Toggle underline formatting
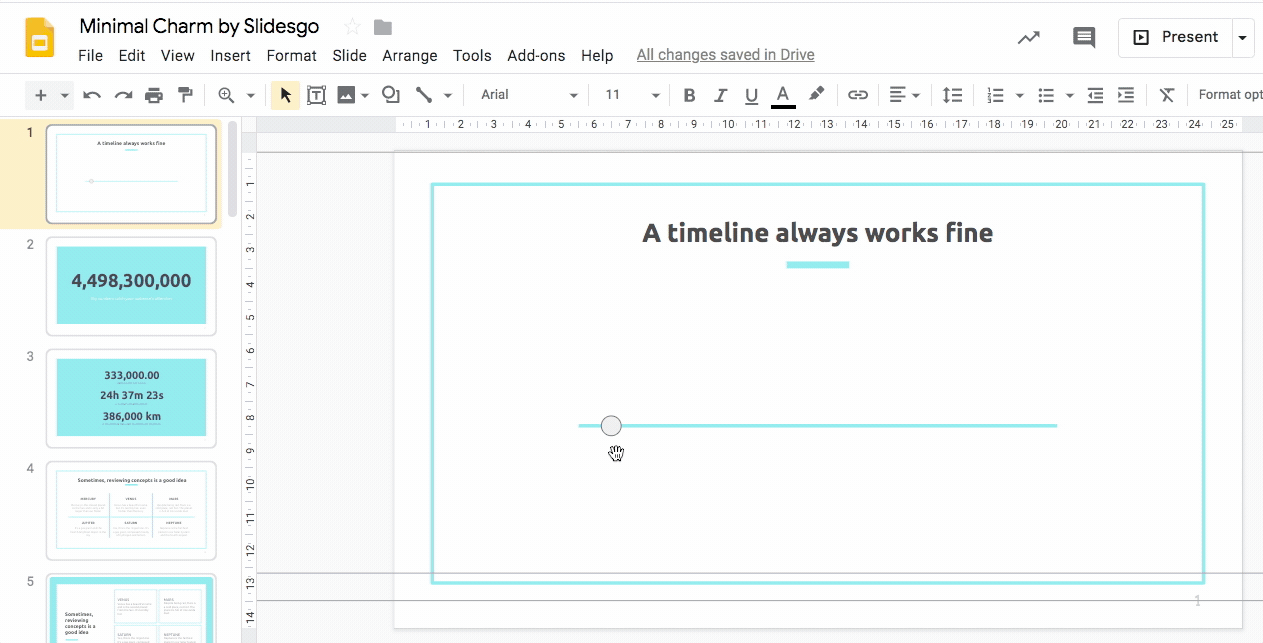This screenshot has height=643, width=1263. (x=751, y=95)
